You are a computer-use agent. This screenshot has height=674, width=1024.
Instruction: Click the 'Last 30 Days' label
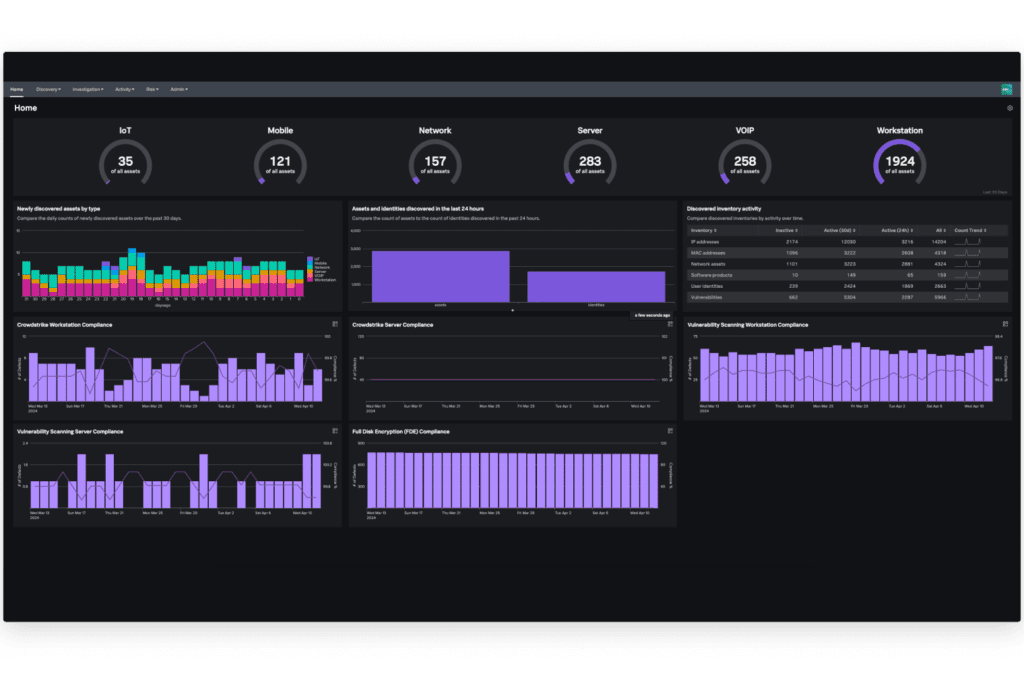[x=995, y=192]
